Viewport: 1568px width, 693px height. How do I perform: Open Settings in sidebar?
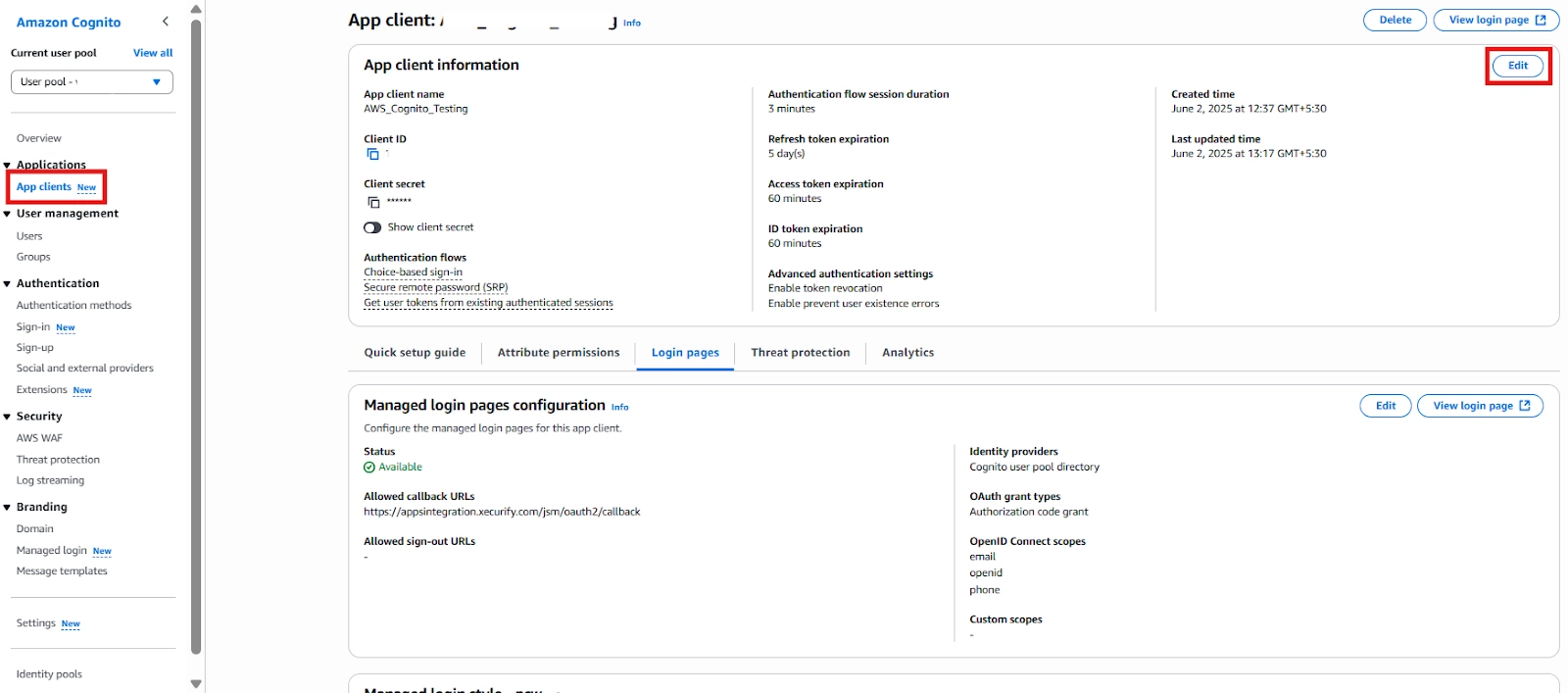pyautogui.click(x=36, y=623)
